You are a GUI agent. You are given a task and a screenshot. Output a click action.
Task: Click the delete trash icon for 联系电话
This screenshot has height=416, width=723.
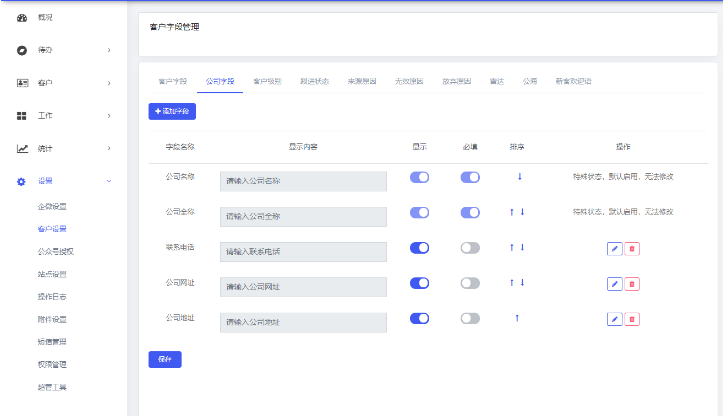[x=632, y=248]
